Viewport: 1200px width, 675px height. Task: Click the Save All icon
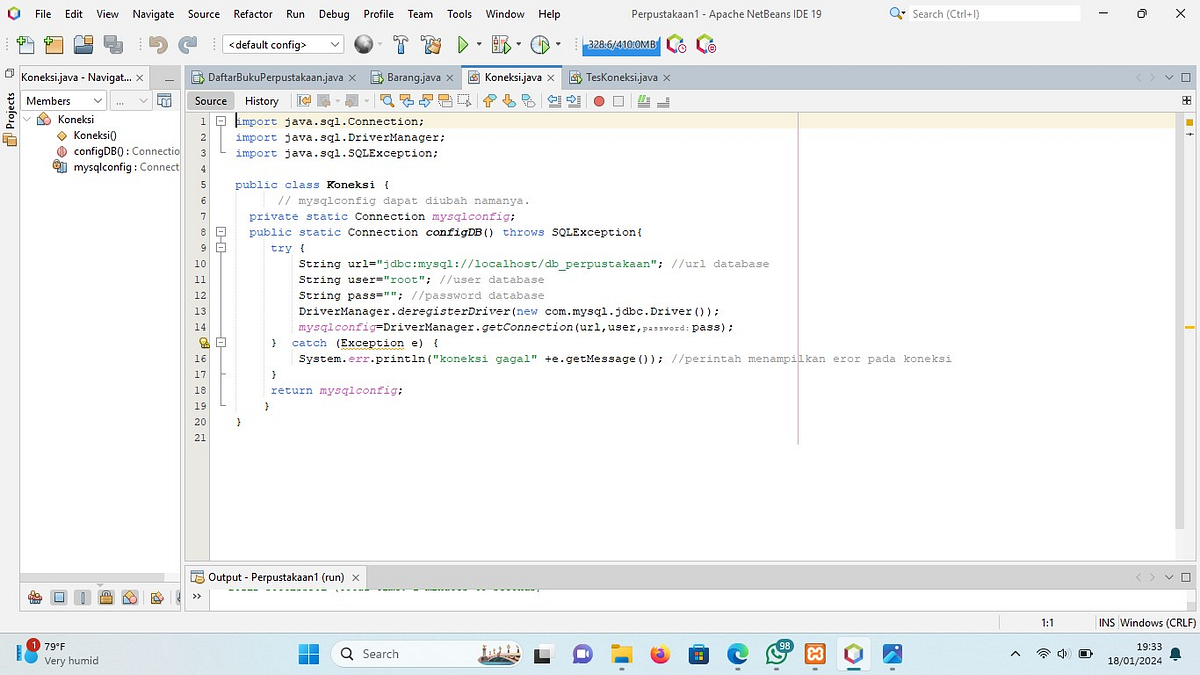[113, 44]
